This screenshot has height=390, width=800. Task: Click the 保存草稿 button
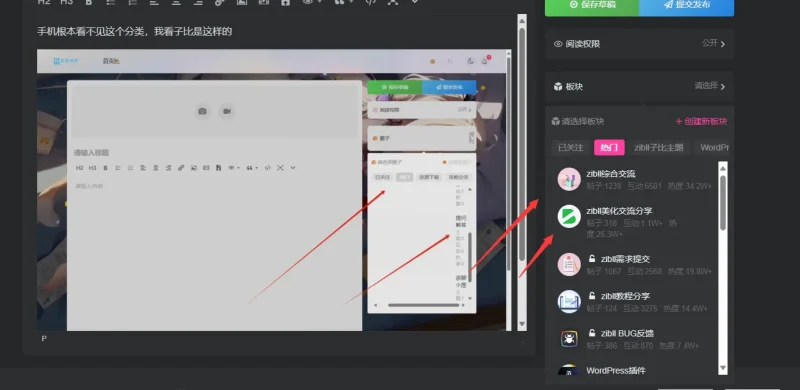pyautogui.click(x=592, y=6)
